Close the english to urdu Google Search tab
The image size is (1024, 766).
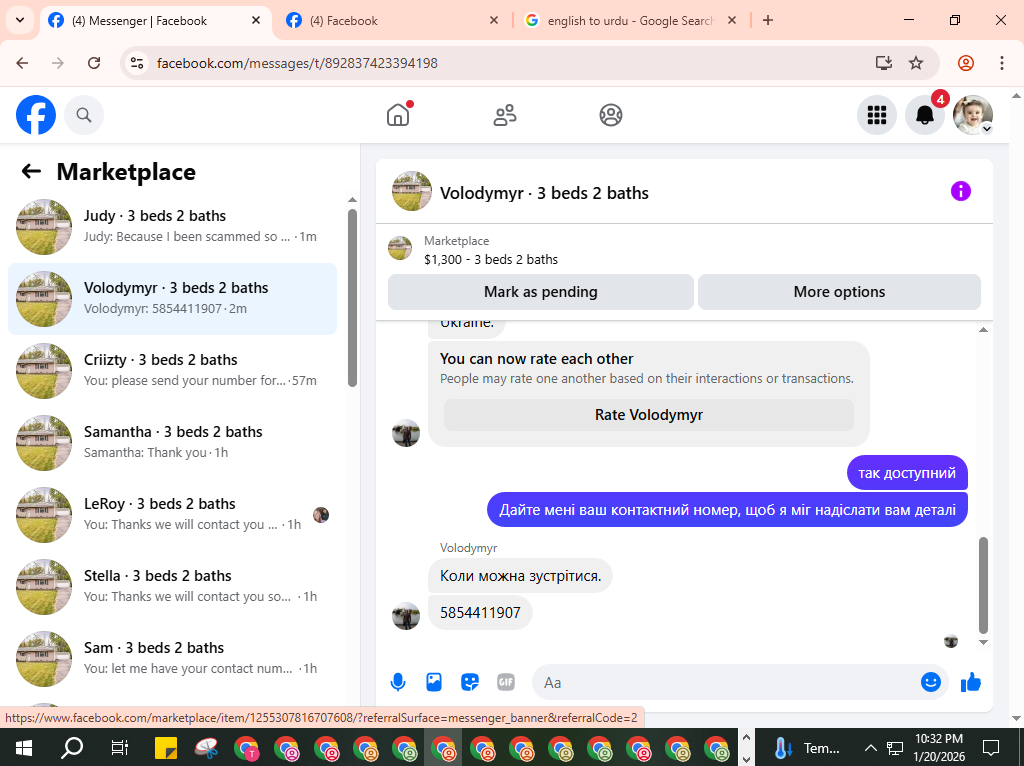click(732, 20)
